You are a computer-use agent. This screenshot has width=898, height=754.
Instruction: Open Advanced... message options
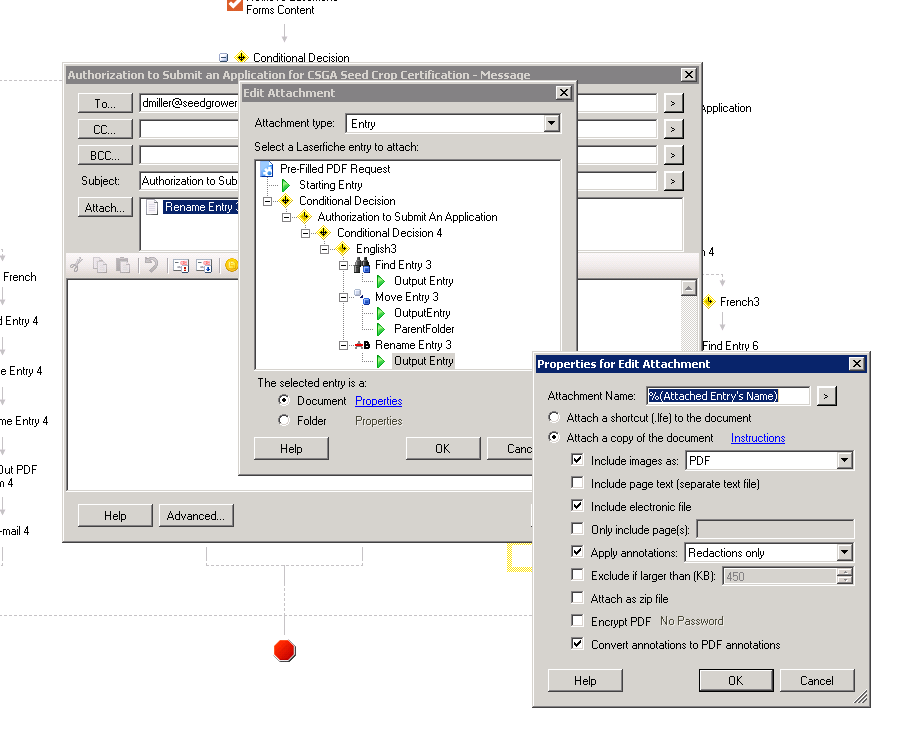196,515
